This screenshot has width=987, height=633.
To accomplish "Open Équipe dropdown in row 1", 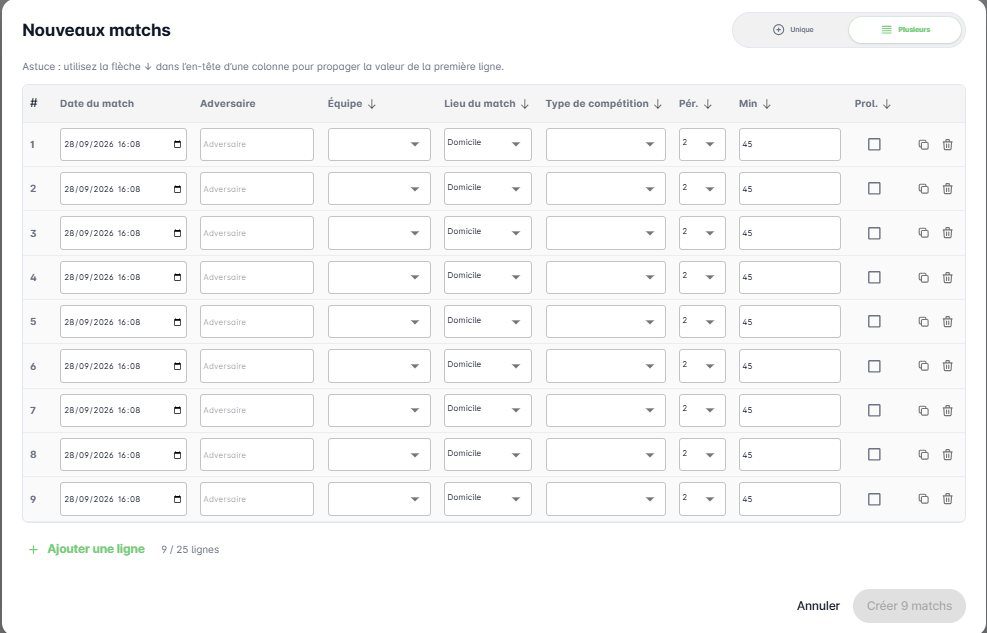I will (379, 144).
